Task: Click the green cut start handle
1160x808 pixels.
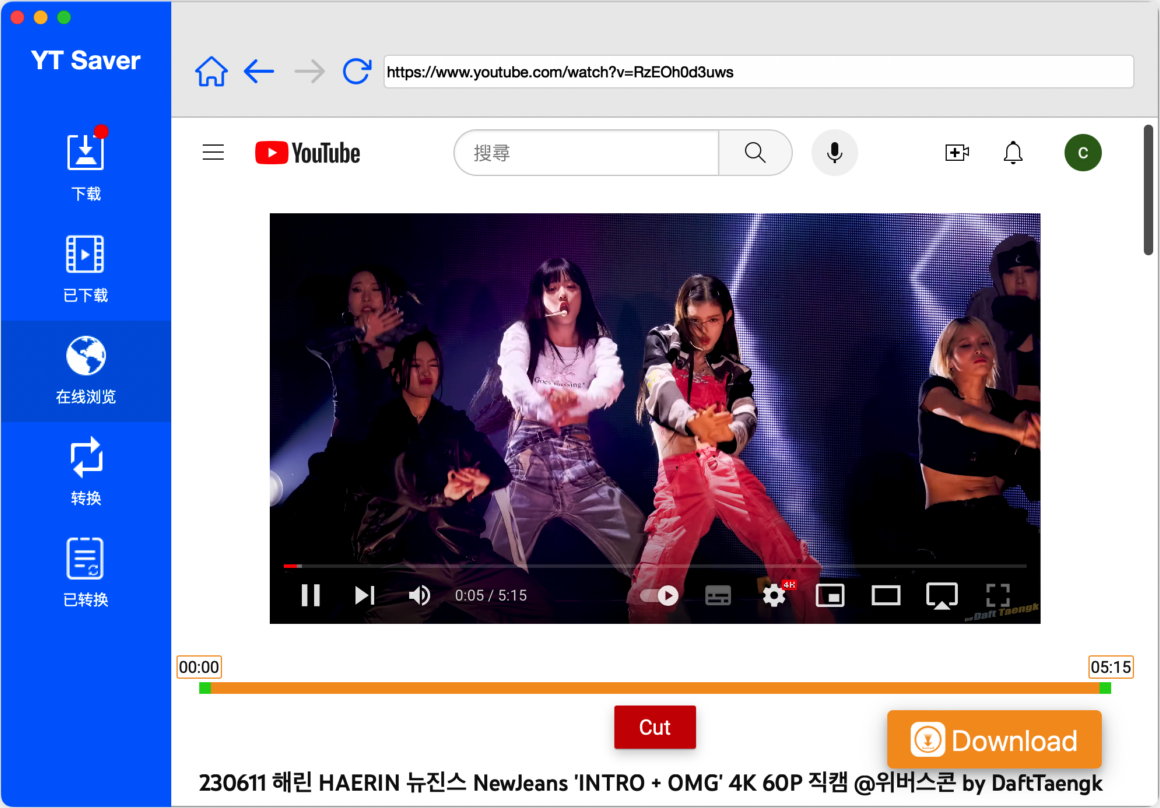Action: (x=205, y=688)
